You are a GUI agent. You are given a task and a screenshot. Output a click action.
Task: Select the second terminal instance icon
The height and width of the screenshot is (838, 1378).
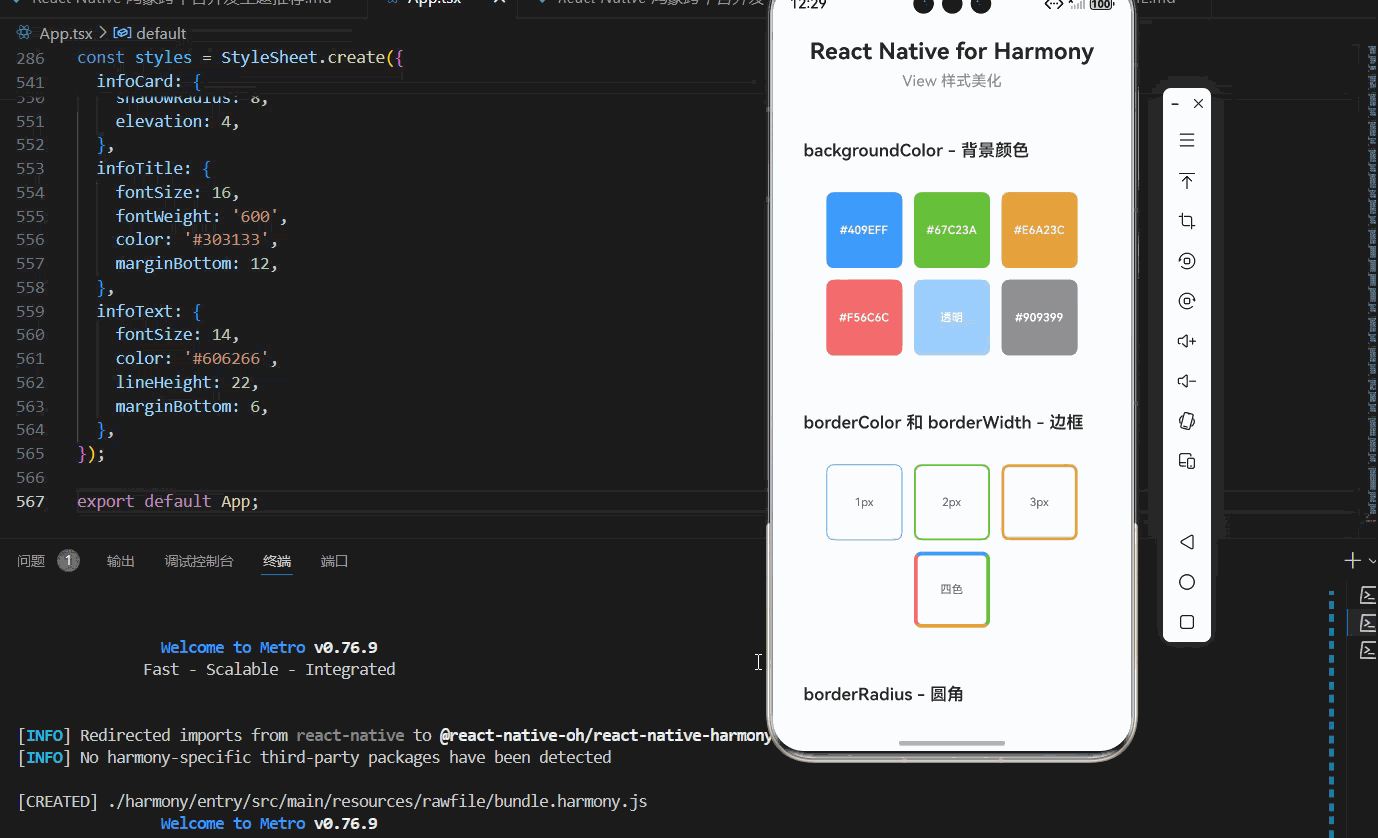[1368, 622]
